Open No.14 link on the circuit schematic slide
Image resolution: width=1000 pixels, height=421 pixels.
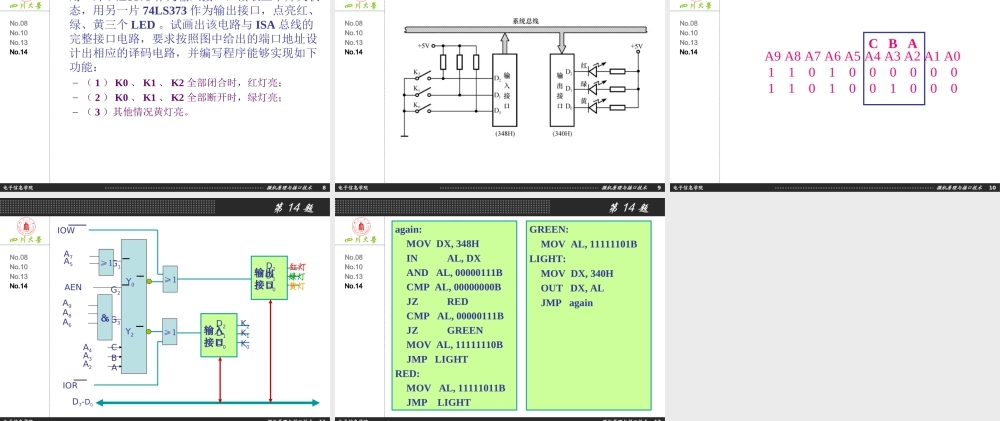[x=354, y=52]
